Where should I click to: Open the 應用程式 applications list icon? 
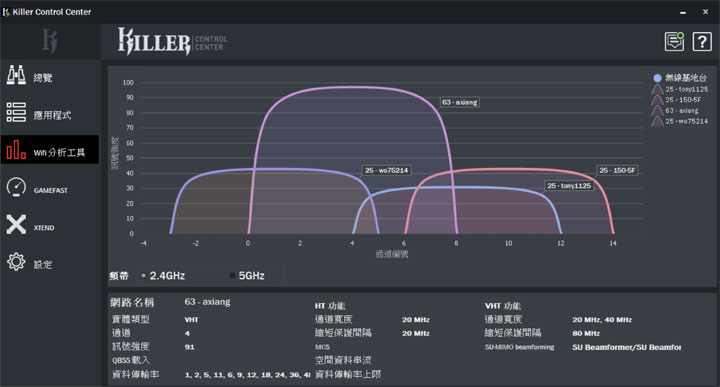click(16, 112)
